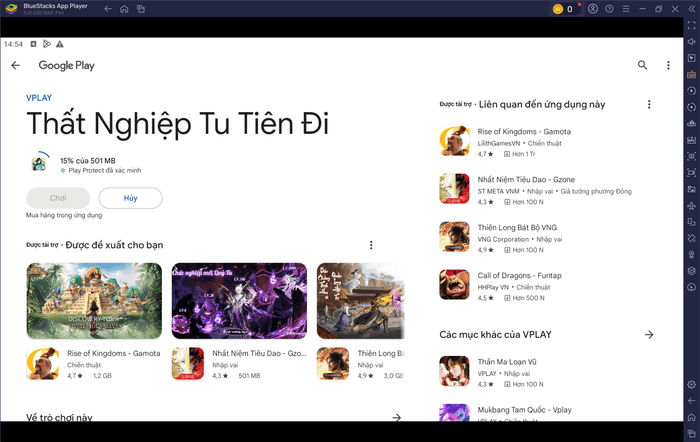Expand the Về trò chơi này section with the arrow
The height and width of the screenshot is (442, 700).
[x=396, y=417]
